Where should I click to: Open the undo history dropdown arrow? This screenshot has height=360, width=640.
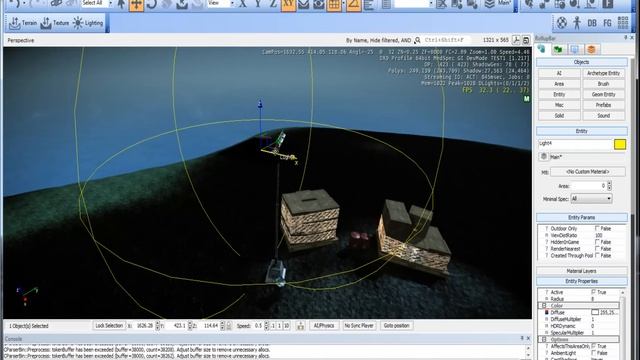tap(24, 4)
